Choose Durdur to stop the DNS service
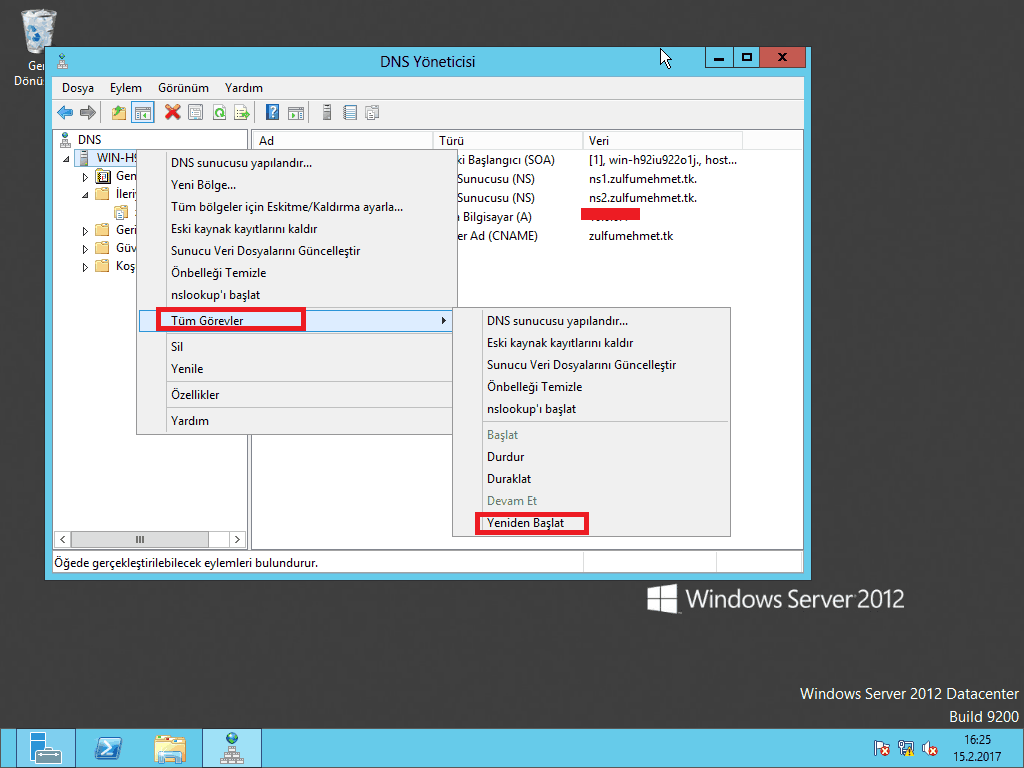1024x768 pixels. tap(505, 457)
